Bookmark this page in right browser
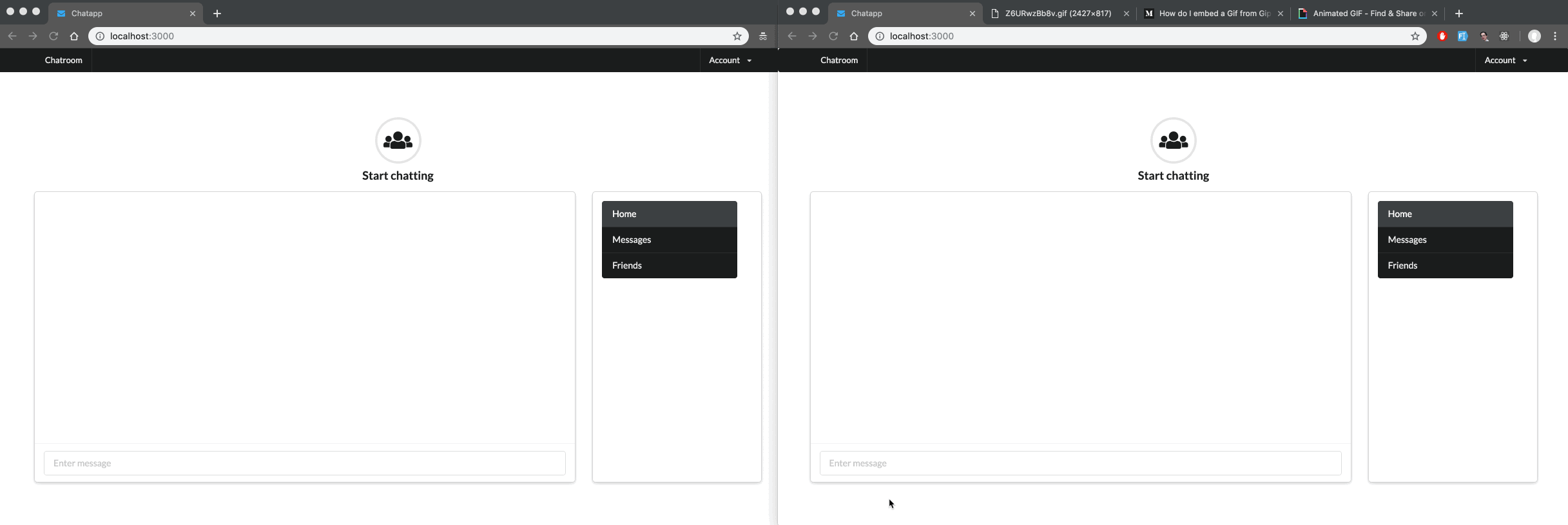This screenshot has height=525, width=1568. pyautogui.click(x=1415, y=36)
